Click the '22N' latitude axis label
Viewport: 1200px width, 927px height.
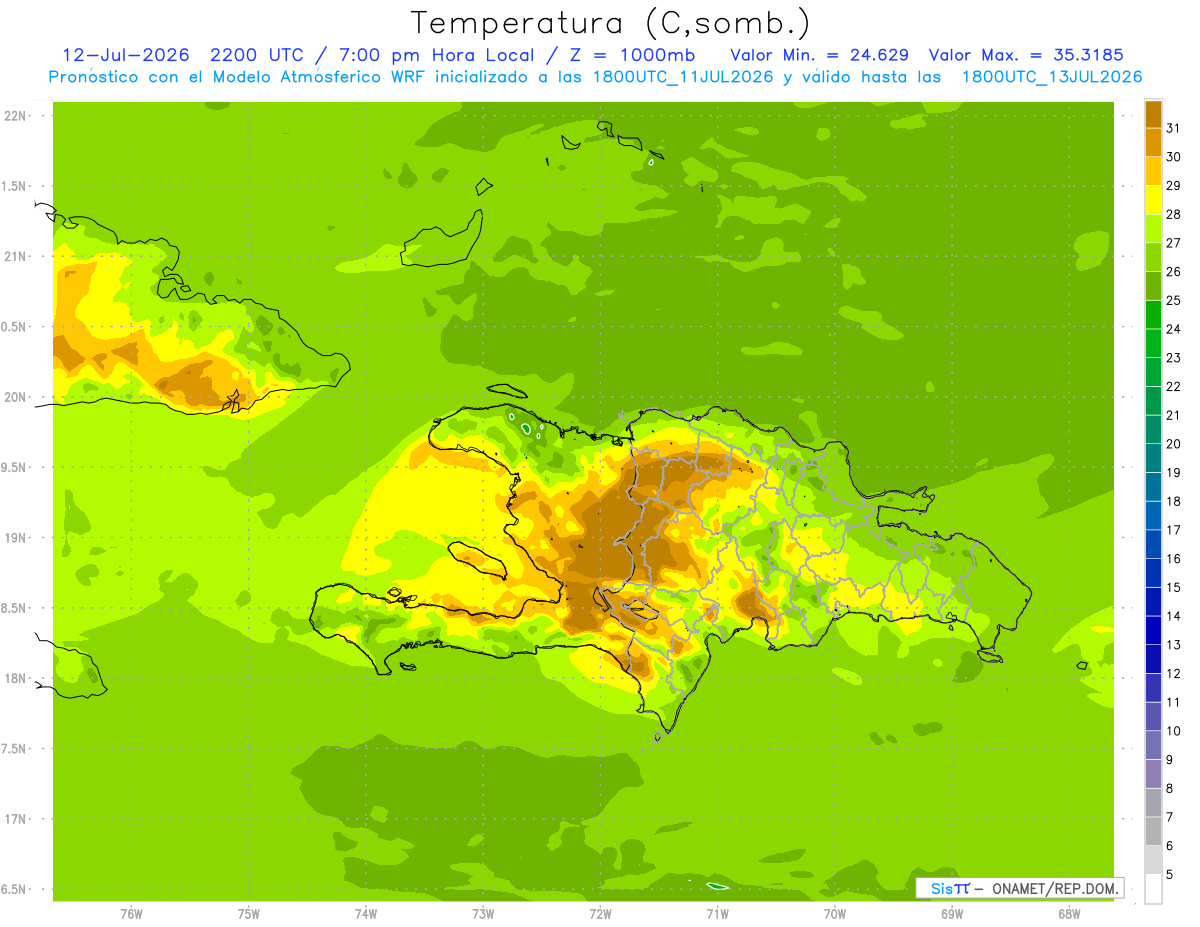click(x=15, y=116)
